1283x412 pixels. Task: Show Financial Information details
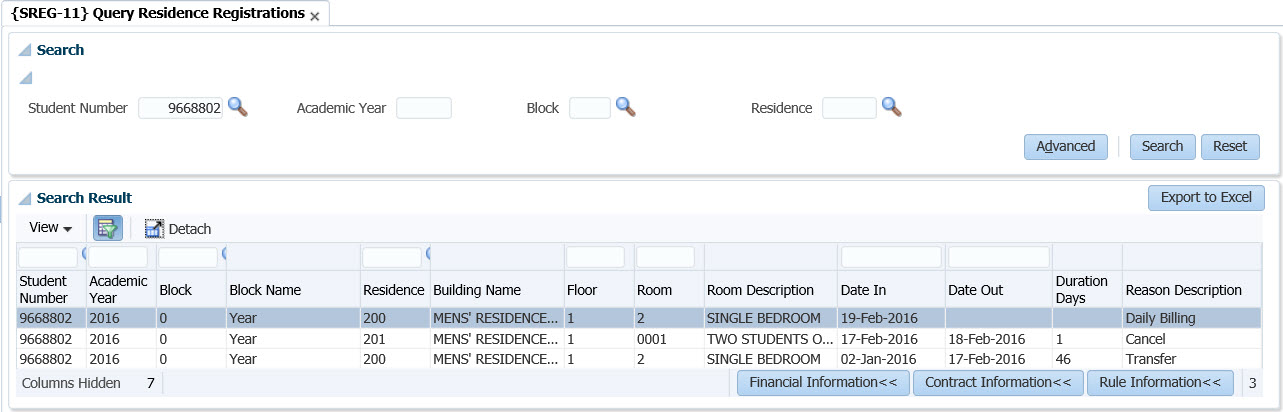coord(822,382)
